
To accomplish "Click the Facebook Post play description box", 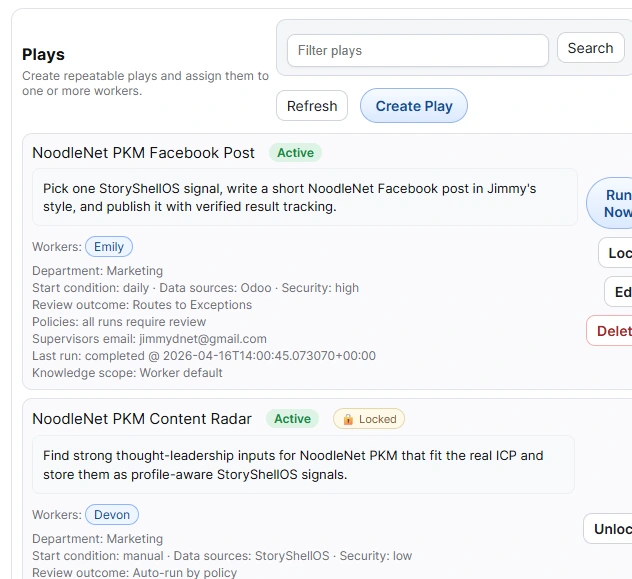I will [x=304, y=197].
